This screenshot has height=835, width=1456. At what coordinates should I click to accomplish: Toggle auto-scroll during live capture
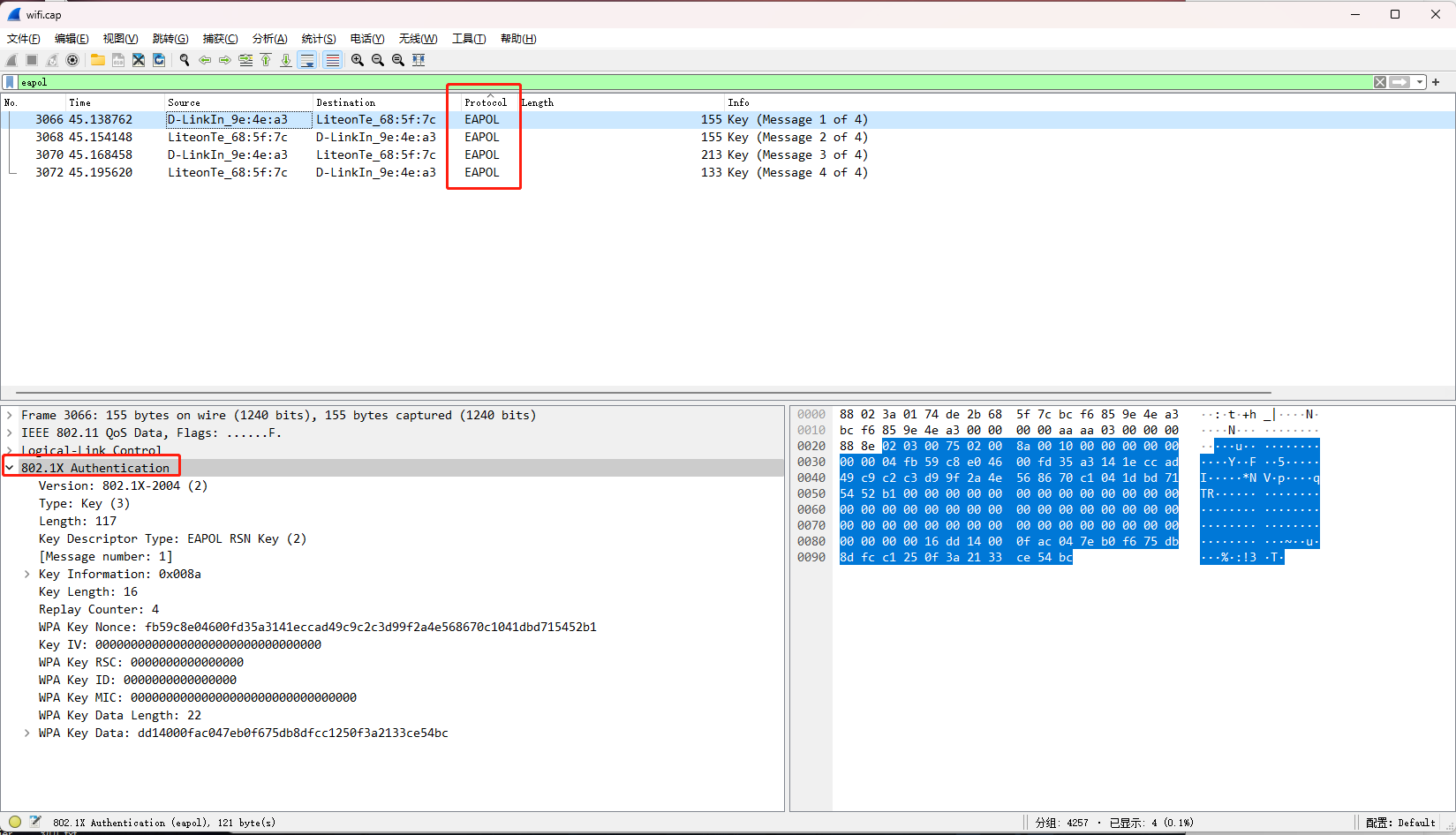(307, 60)
